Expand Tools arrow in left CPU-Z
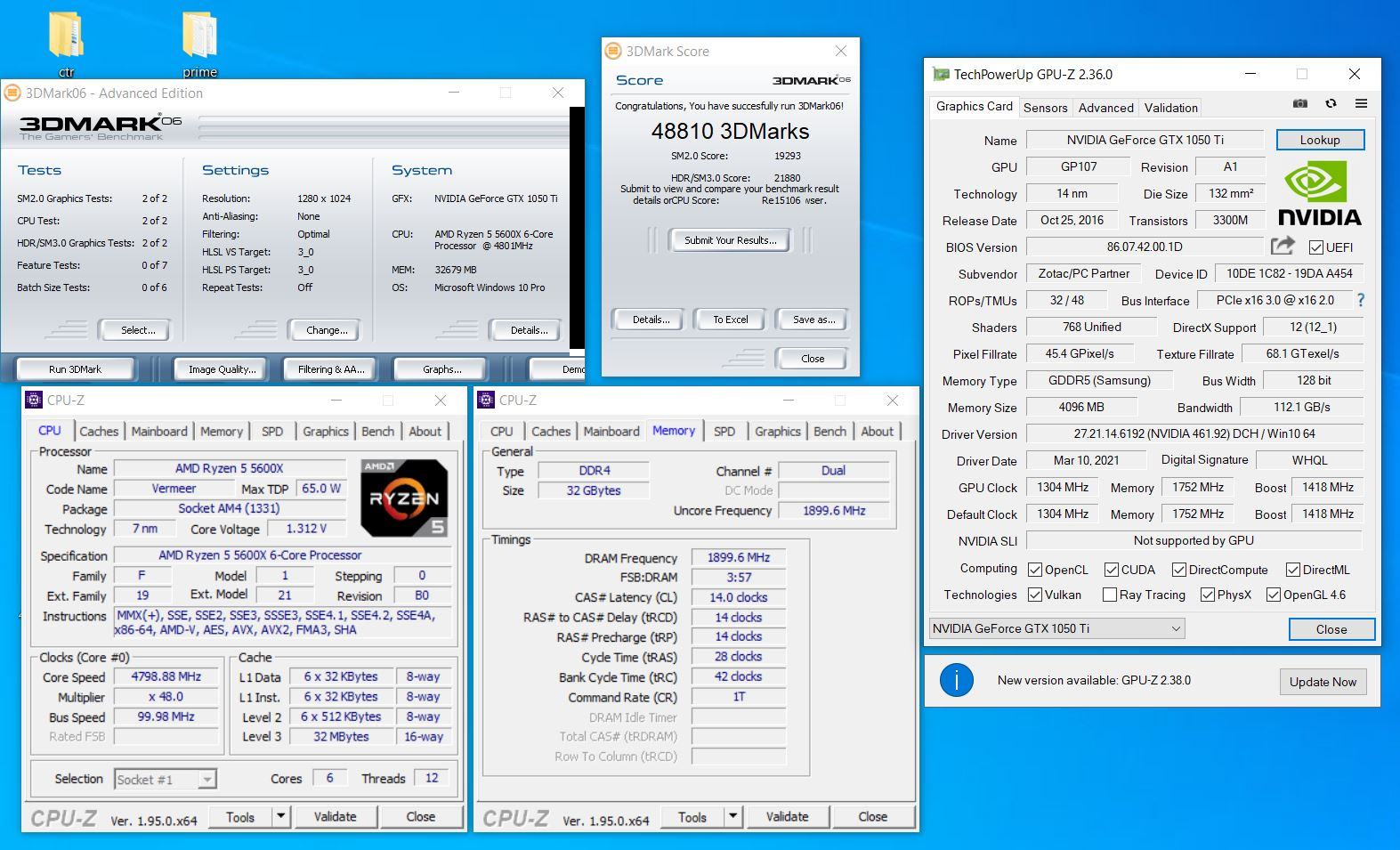1400x850 pixels. coord(280,816)
